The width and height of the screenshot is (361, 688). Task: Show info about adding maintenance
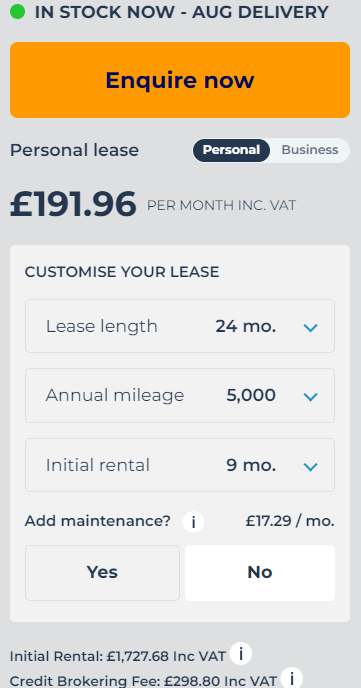[x=193, y=522]
